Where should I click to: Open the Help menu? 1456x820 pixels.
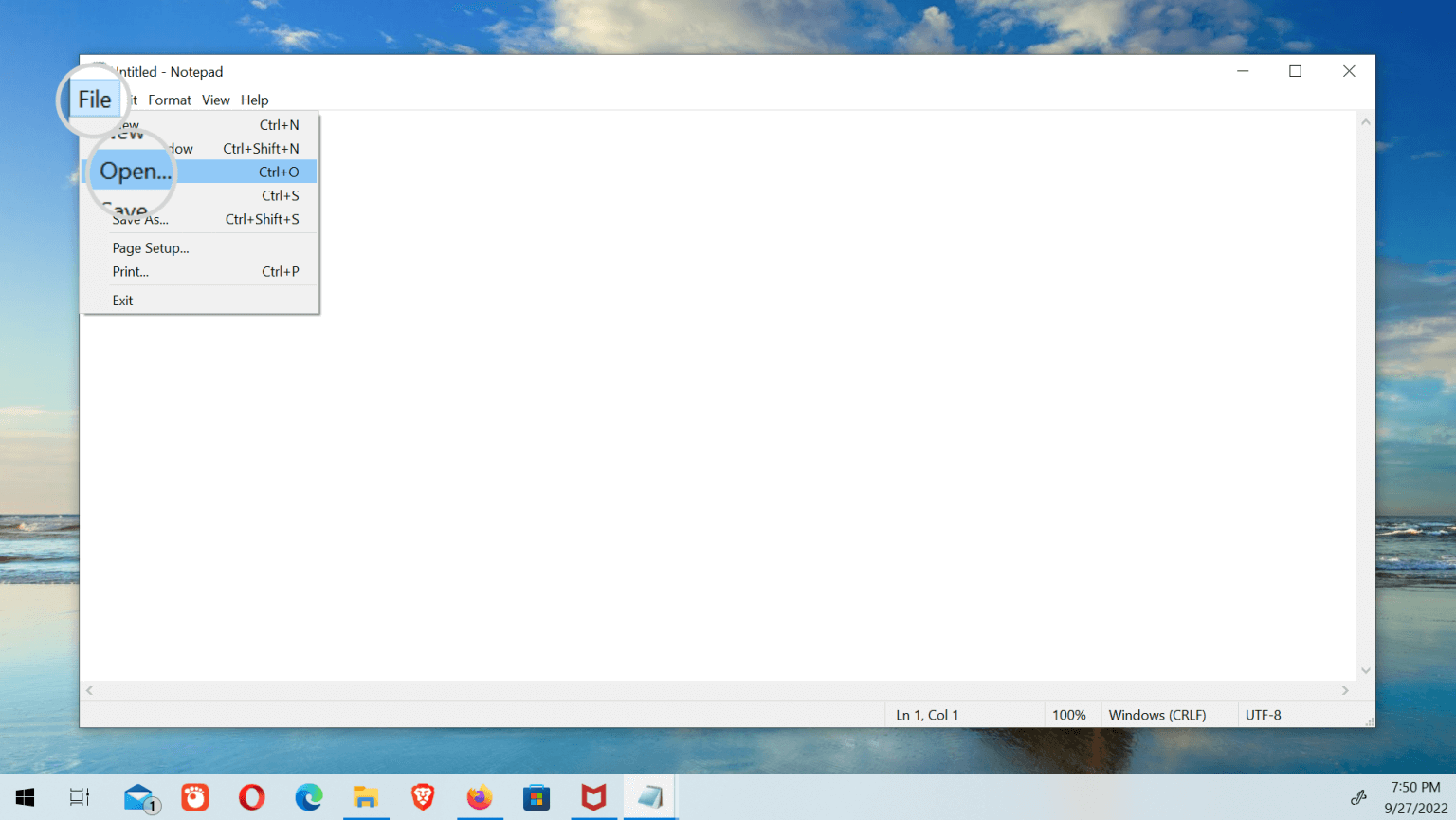click(x=254, y=100)
